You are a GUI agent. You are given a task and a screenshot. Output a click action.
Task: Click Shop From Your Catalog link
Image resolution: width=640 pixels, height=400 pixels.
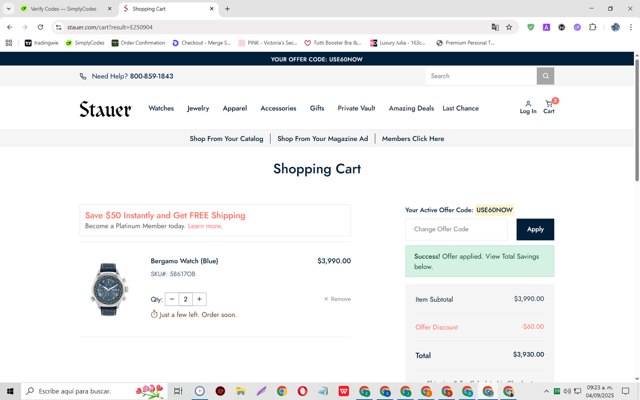(x=226, y=139)
